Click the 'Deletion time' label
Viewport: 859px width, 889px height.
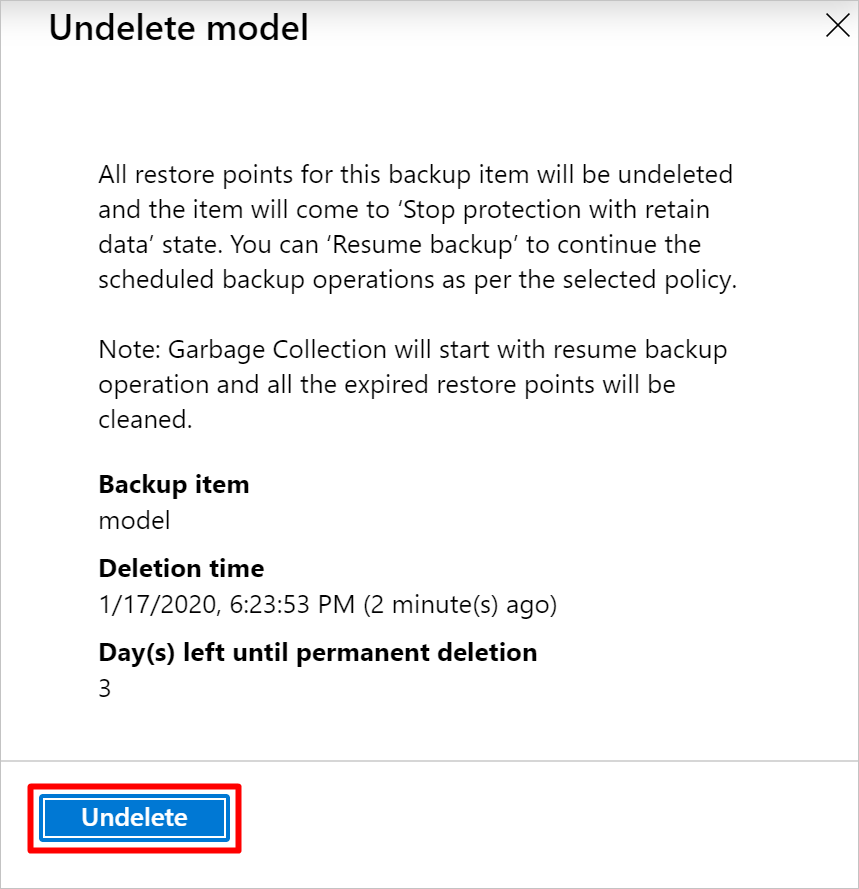tap(181, 569)
